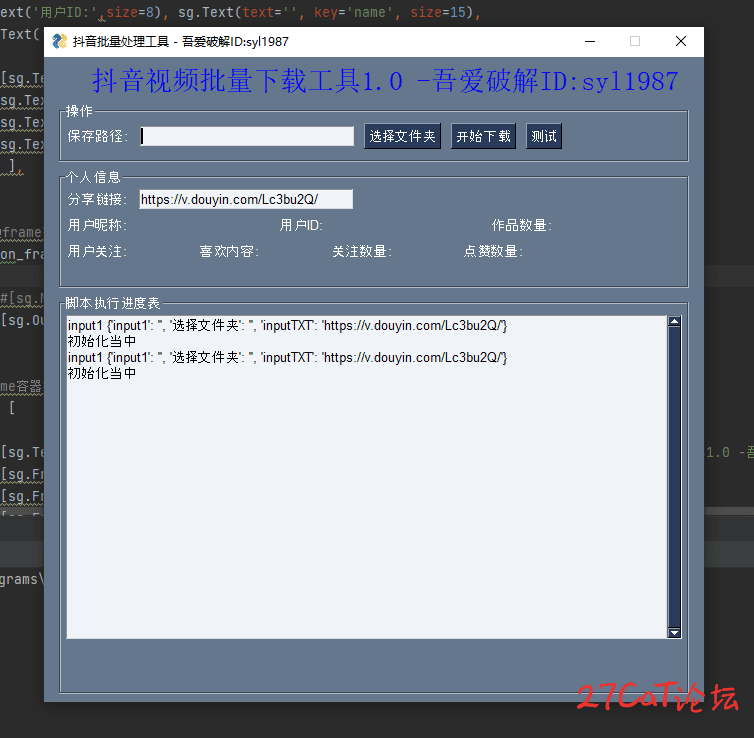The height and width of the screenshot is (738, 754).
Task: Select the 用户关注 label
Action: pyautogui.click(x=97, y=251)
